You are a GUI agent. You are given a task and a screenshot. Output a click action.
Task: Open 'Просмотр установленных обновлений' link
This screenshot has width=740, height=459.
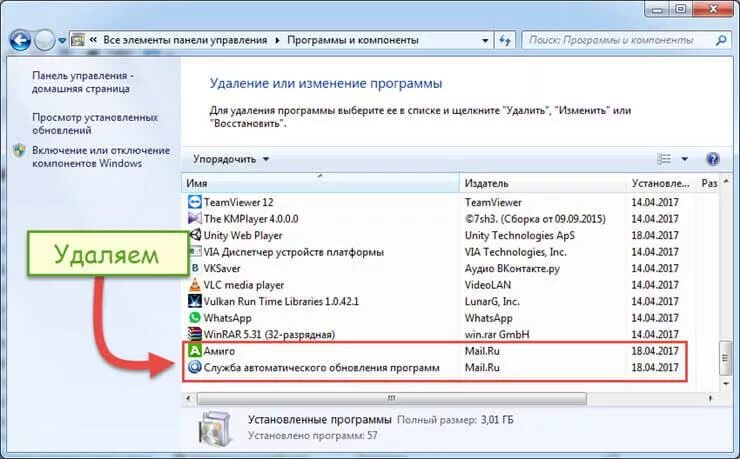pos(94,124)
